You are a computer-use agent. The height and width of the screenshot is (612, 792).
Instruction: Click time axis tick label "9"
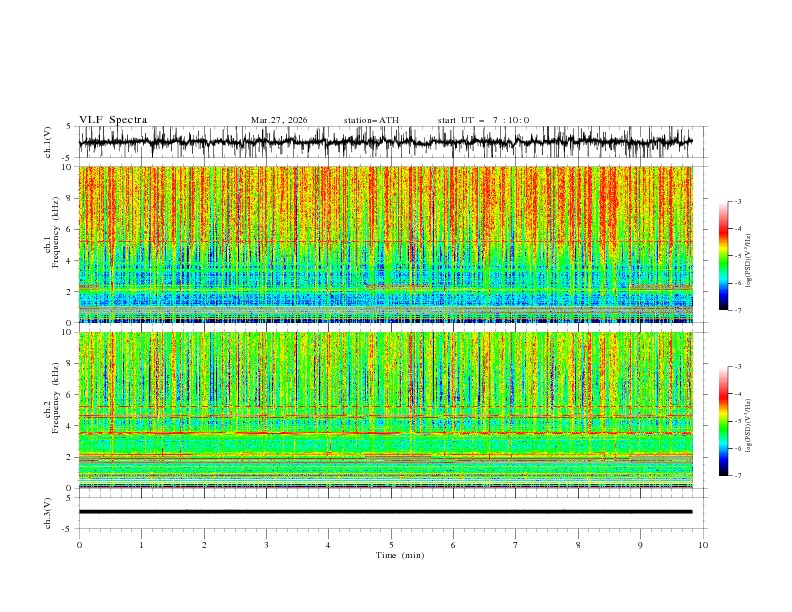point(640,545)
